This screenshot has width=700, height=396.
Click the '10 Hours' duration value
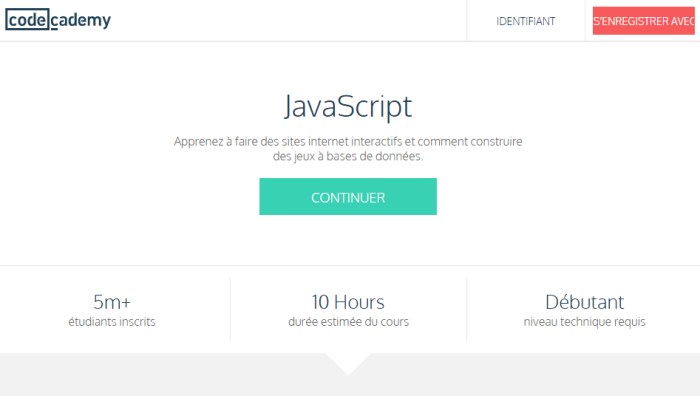tap(348, 302)
